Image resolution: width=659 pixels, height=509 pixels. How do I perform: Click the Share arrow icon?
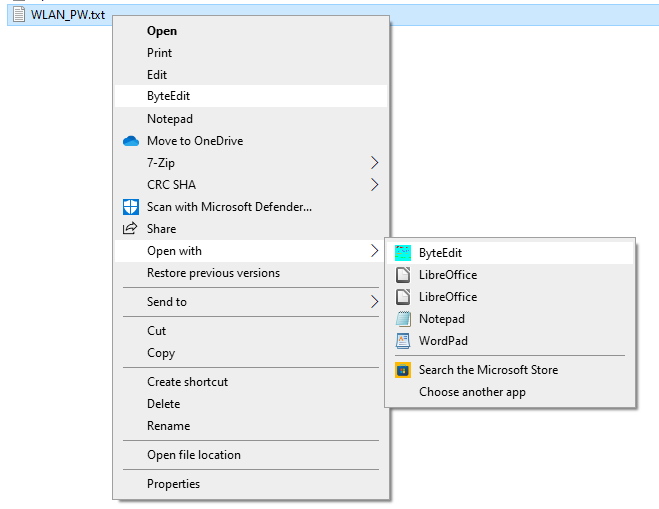(130, 228)
